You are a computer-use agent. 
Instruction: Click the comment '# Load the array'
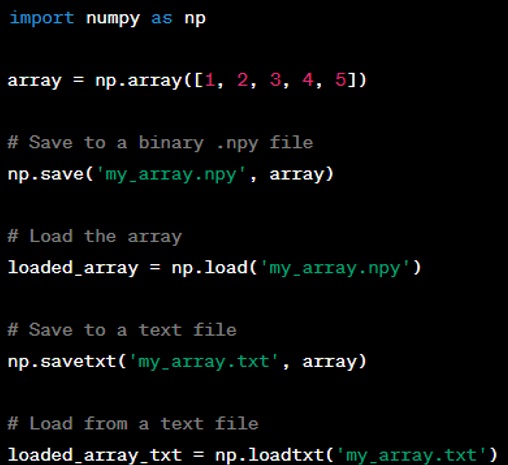point(95,237)
